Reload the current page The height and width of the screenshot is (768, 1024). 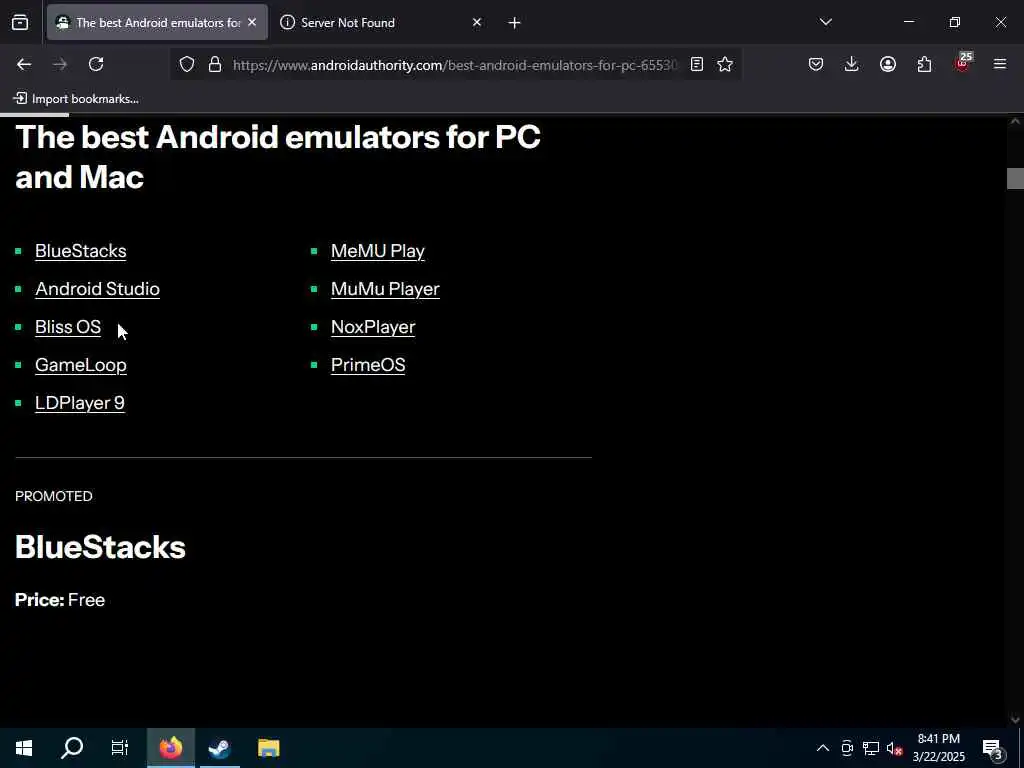tap(96, 64)
